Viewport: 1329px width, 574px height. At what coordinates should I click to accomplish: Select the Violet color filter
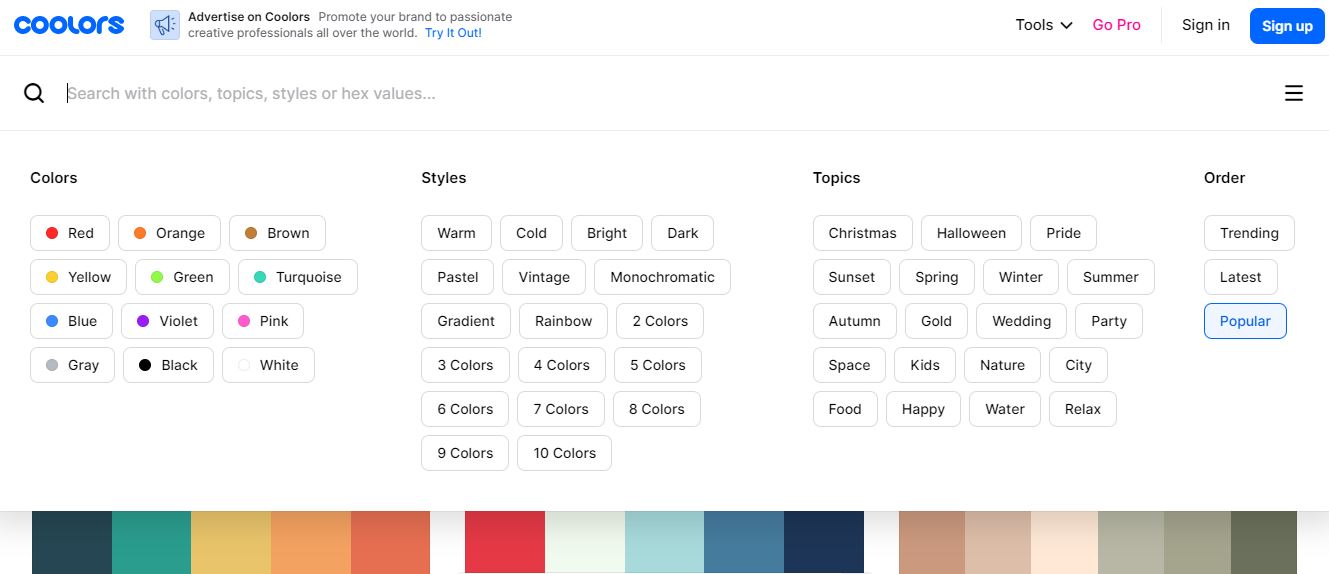point(167,321)
